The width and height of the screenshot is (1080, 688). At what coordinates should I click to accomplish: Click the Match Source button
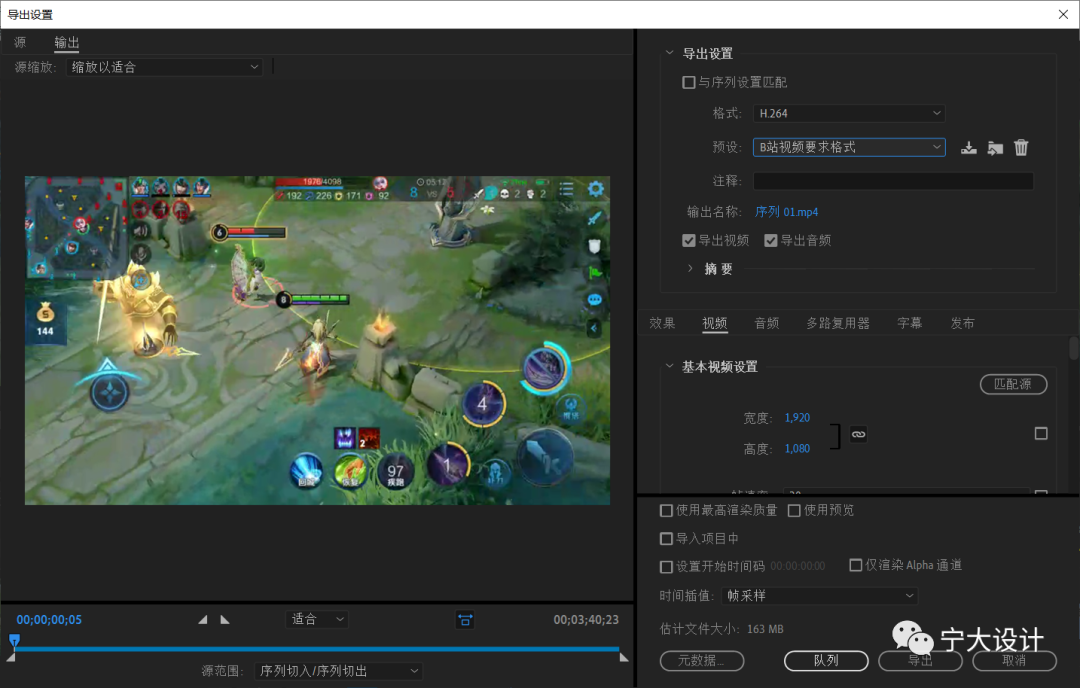[1013, 384]
